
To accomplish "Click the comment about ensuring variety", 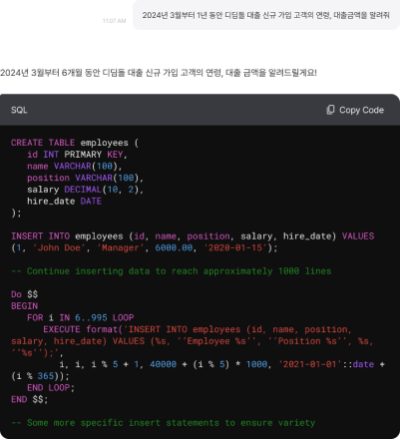I will pos(163,423).
